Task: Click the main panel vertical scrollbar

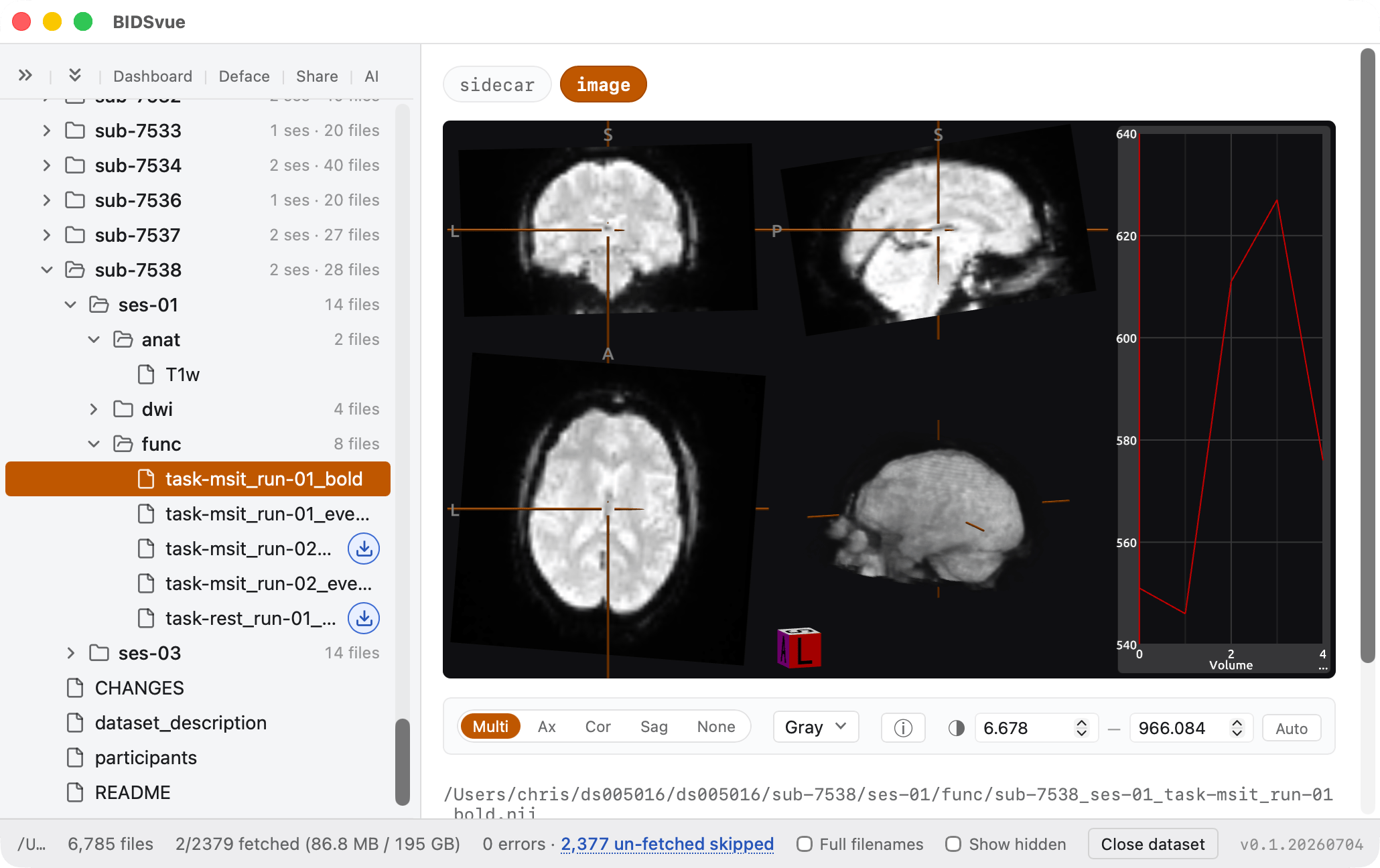Action: tap(1367, 355)
